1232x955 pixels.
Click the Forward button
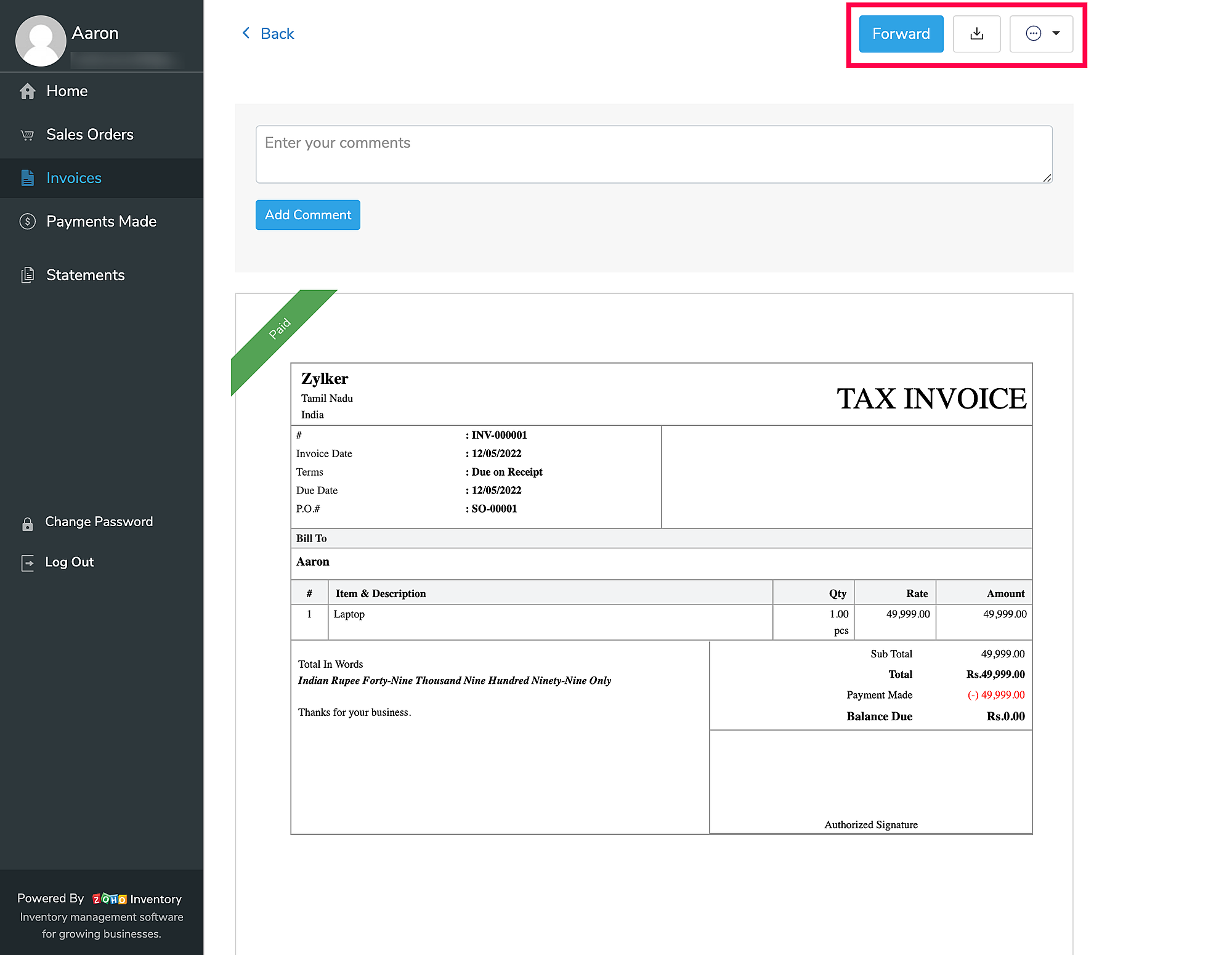pyautogui.click(x=901, y=34)
